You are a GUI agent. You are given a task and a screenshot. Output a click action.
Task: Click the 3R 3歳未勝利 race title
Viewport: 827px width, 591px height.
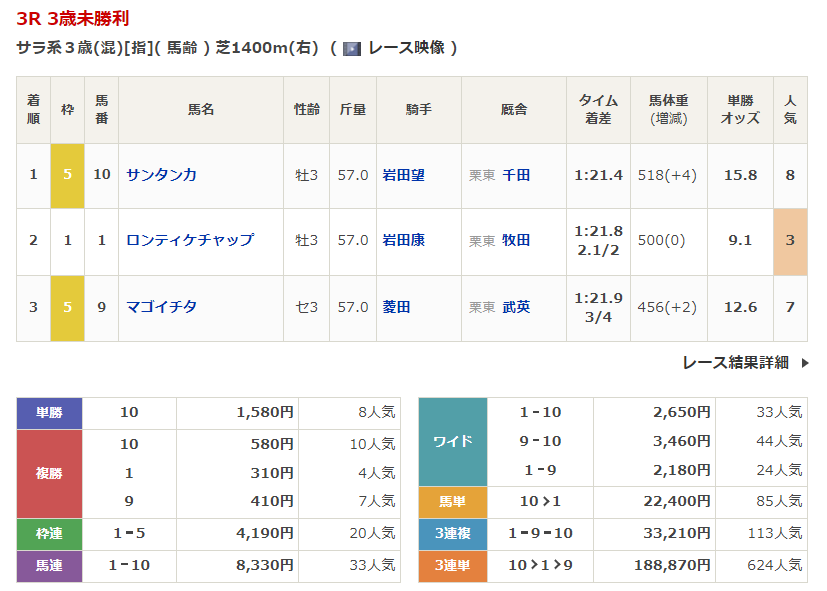tap(72, 19)
